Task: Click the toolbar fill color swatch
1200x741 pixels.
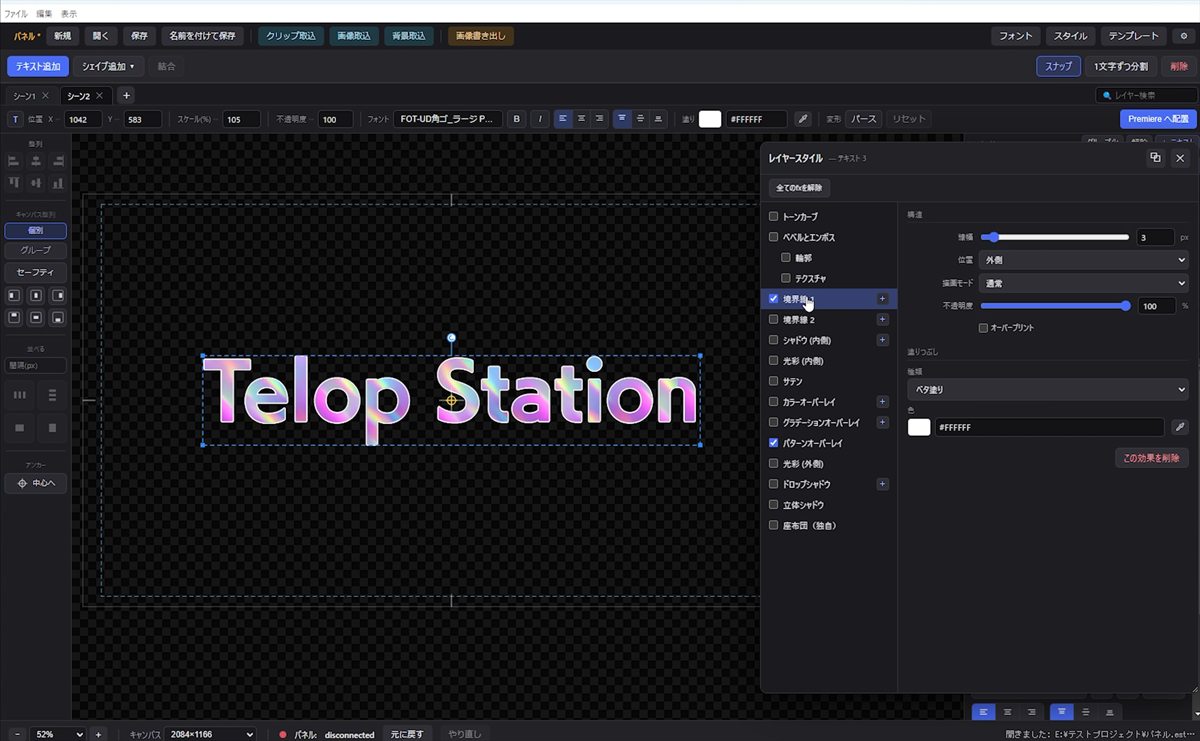Action: (710, 119)
